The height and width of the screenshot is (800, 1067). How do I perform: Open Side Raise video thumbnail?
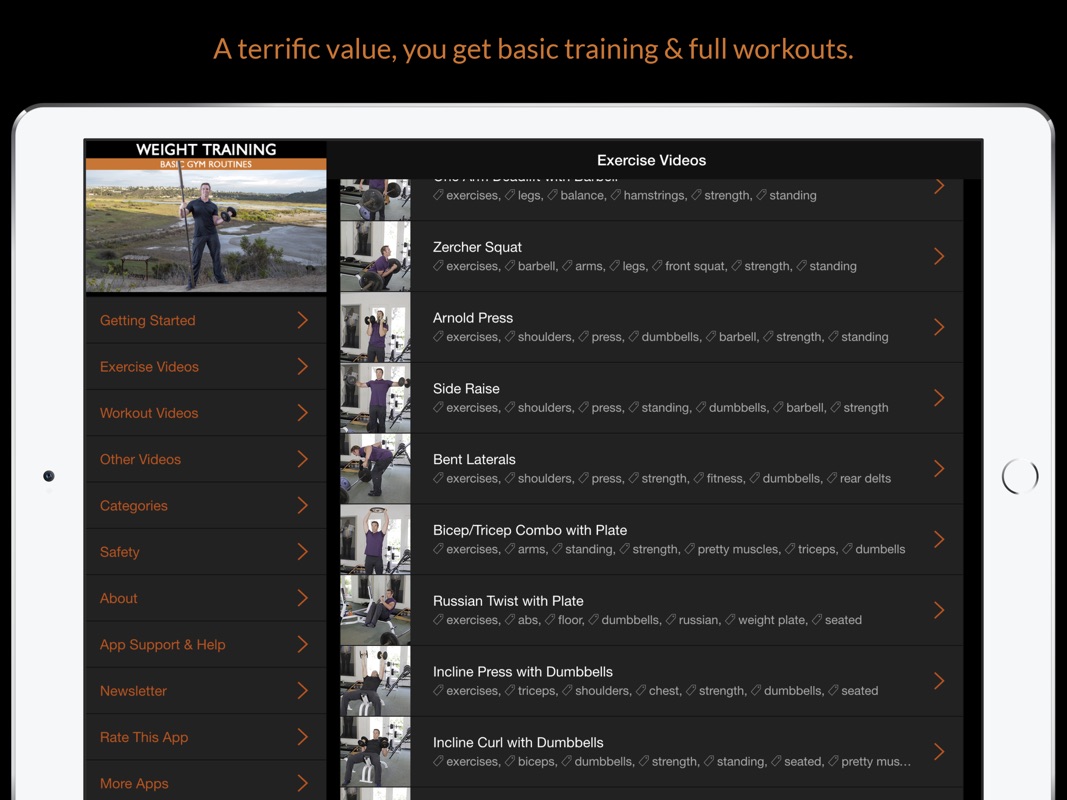375,398
